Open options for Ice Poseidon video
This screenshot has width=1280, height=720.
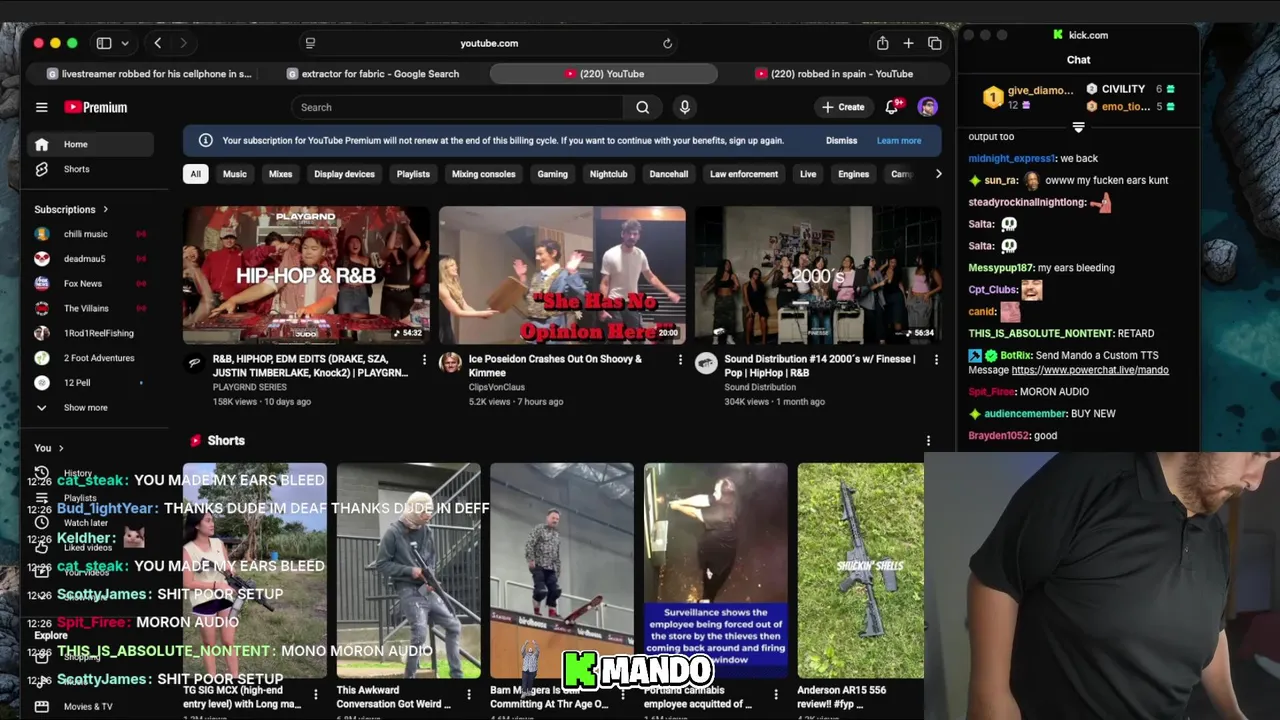[680, 360]
